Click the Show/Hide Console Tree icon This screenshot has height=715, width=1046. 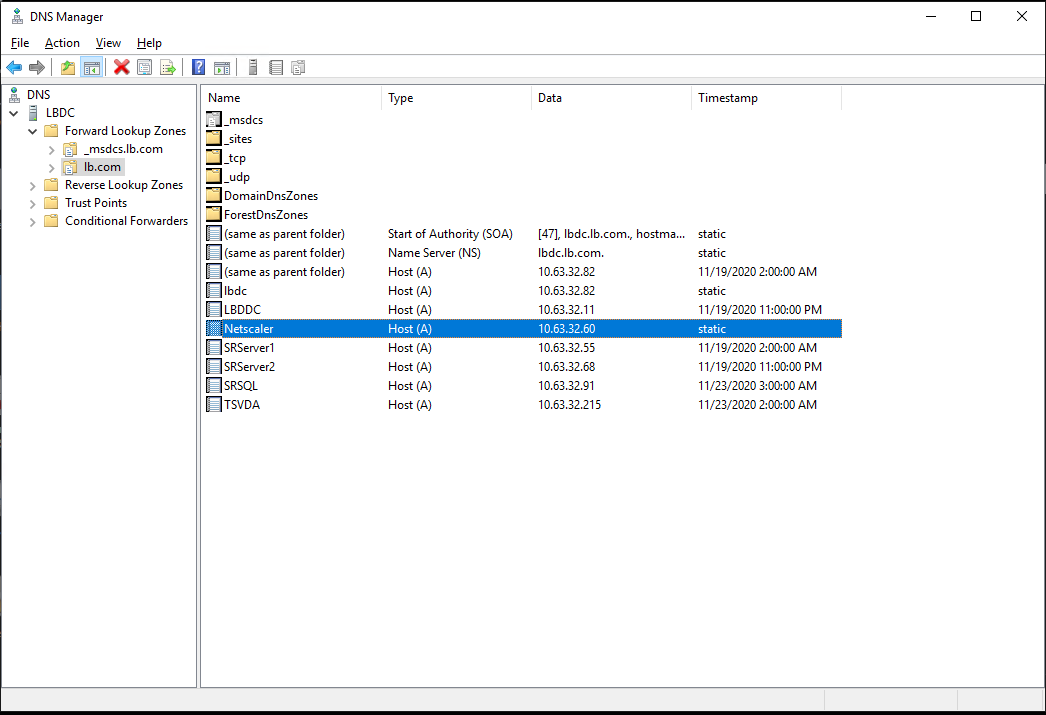click(x=91, y=67)
